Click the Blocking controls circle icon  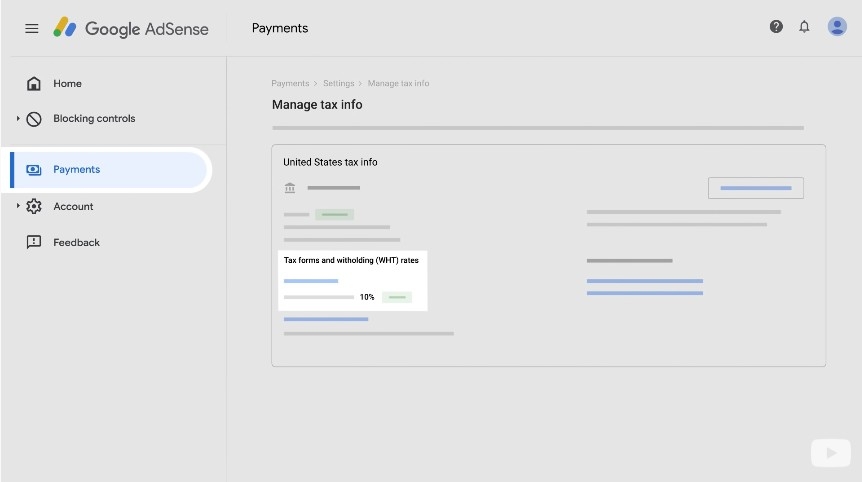[34, 119]
